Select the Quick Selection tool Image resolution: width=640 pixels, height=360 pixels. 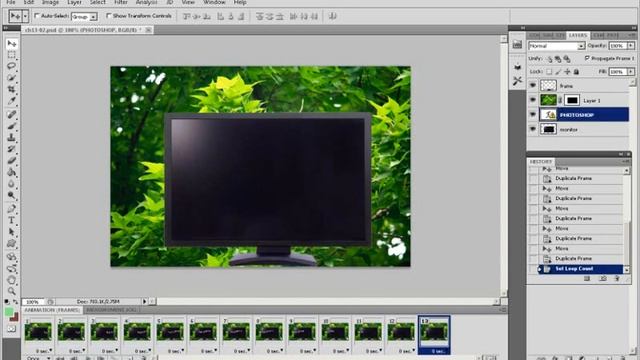pyautogui.click(x=11, y=78)
